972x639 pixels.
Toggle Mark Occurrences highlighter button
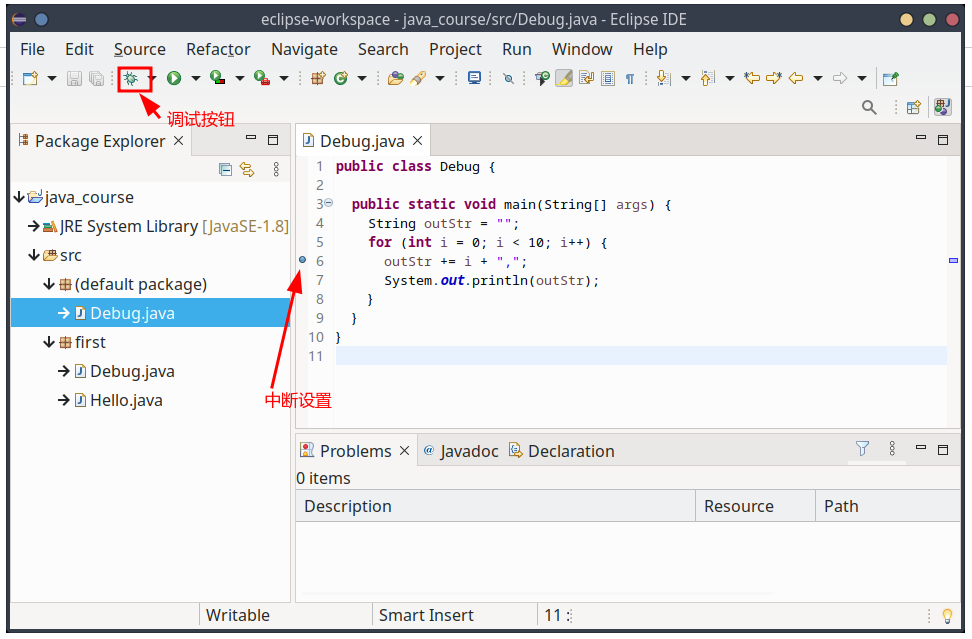(x=564, y=78)
